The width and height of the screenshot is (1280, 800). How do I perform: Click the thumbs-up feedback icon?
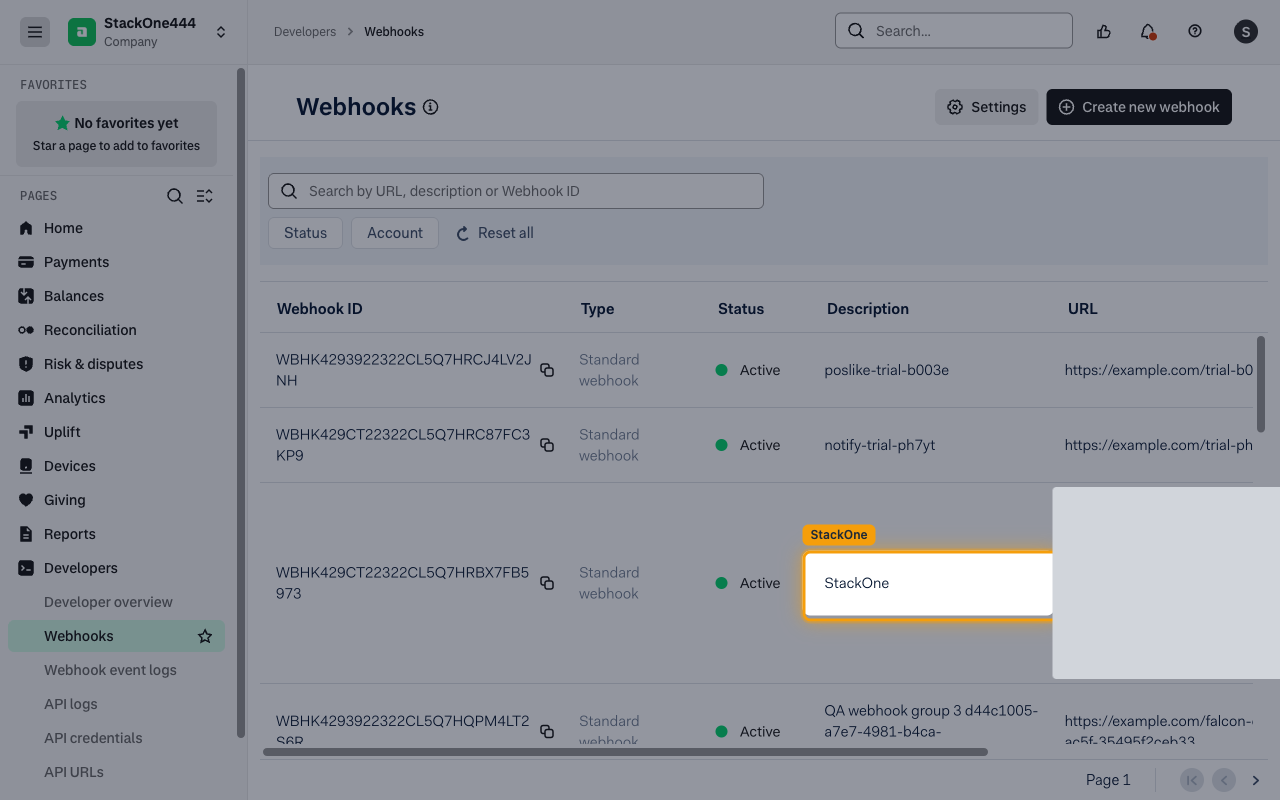coord(1104,32)
